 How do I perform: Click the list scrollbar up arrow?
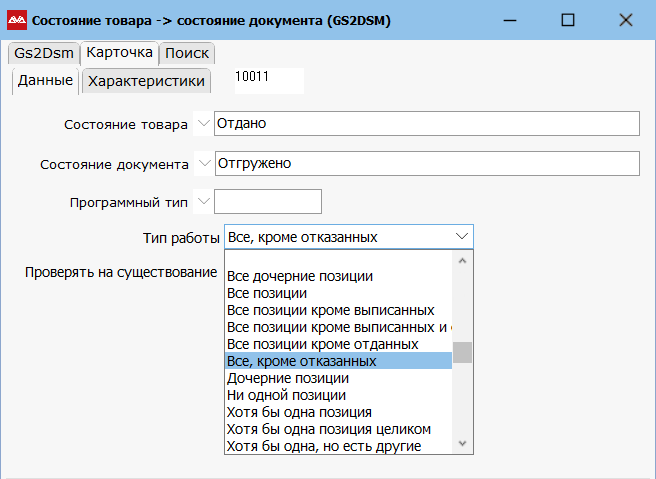click(x=462, y=260)
